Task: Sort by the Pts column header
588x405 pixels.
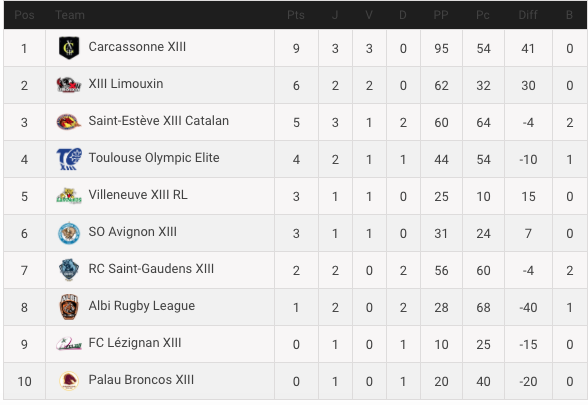Action: [296, 15]
